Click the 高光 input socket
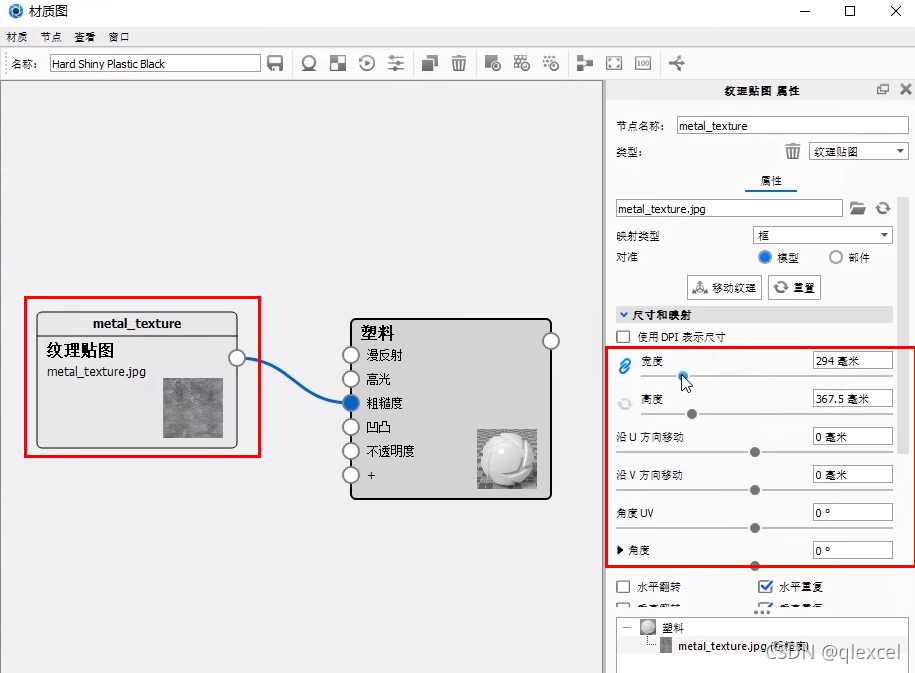The width and height of the screenshot is (915, 673). 350,379
